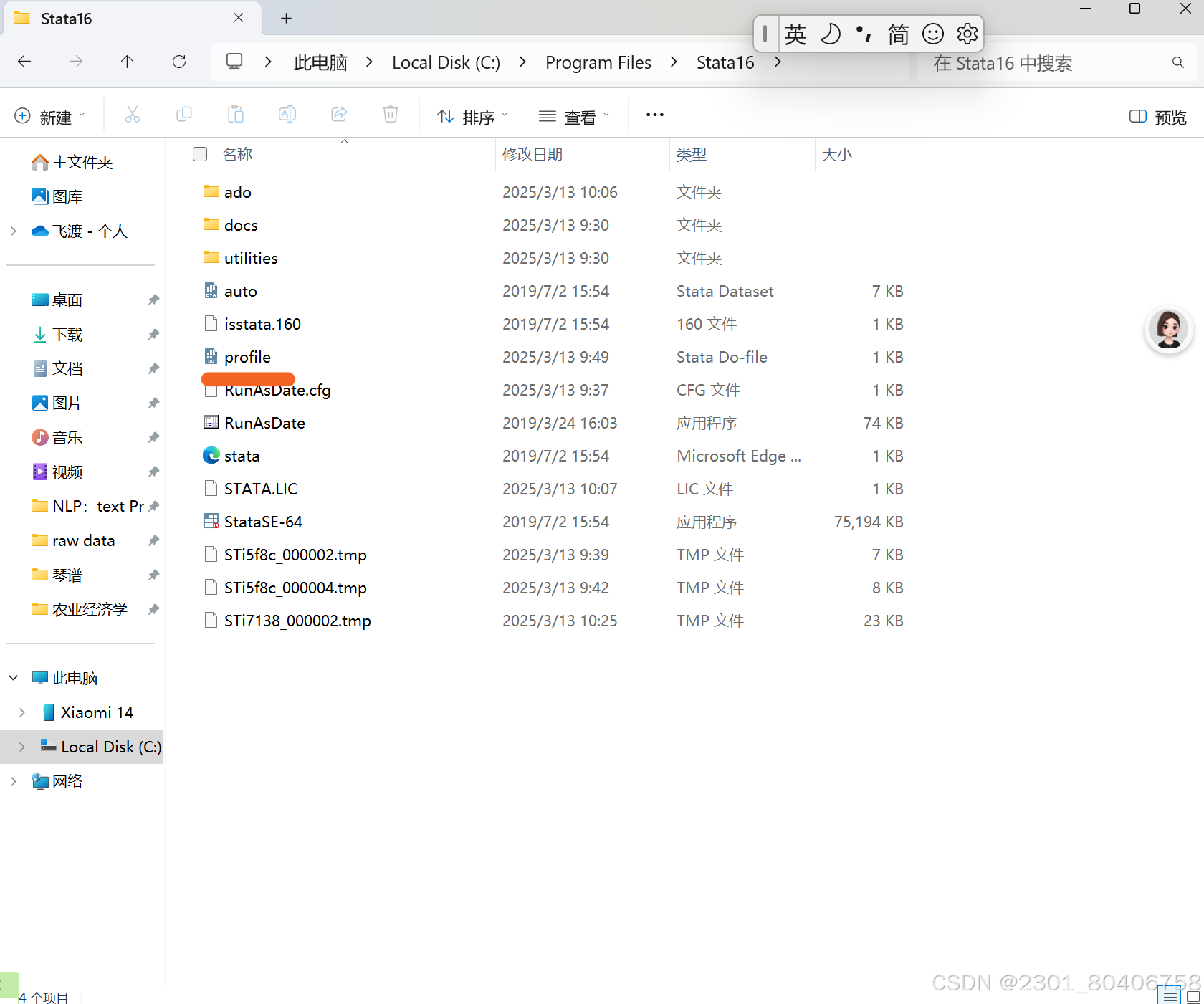Open 下载 in the sidebar

pos(57,334)
